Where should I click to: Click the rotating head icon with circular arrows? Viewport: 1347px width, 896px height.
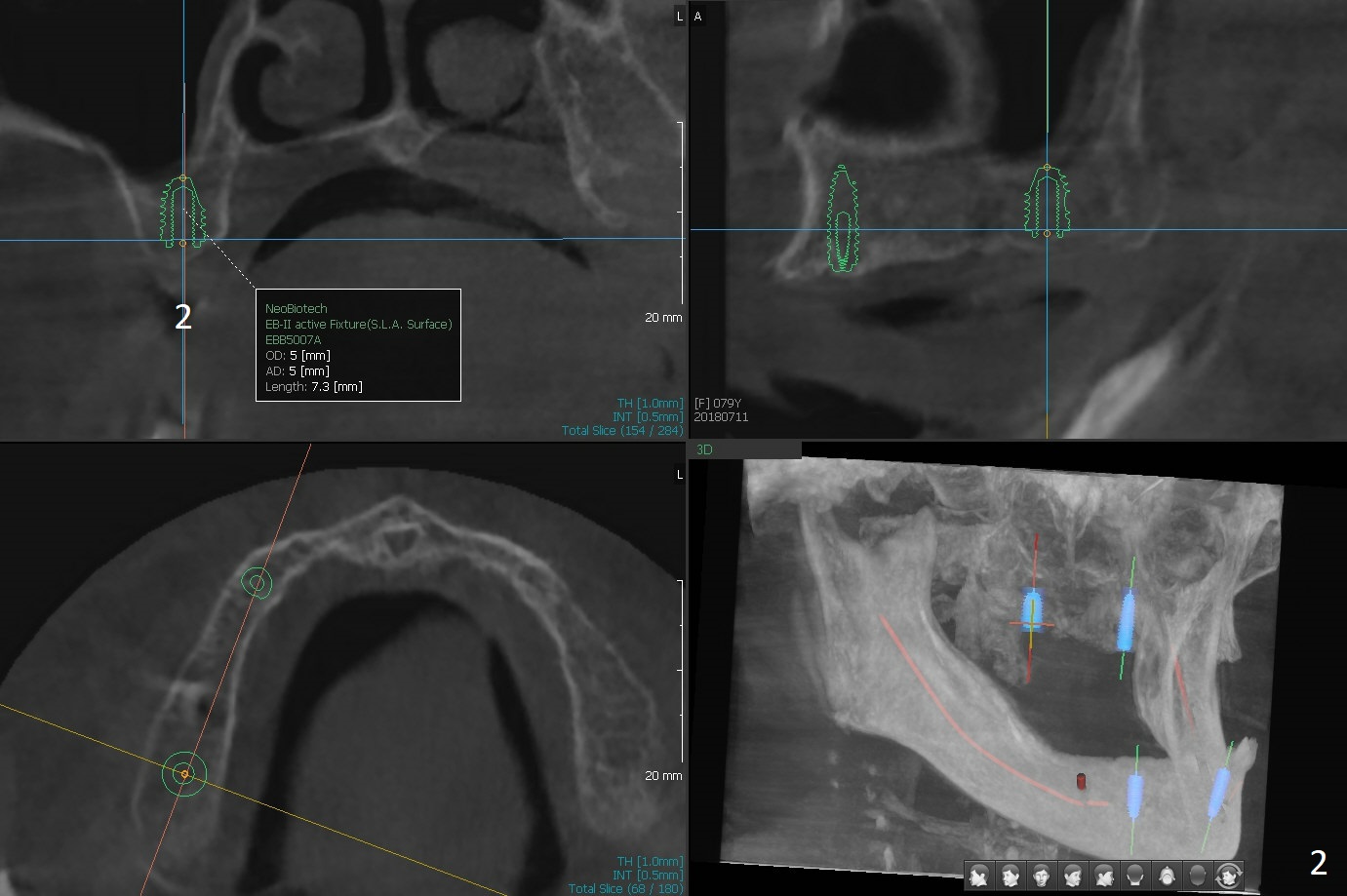click(x=1228, y=876)
